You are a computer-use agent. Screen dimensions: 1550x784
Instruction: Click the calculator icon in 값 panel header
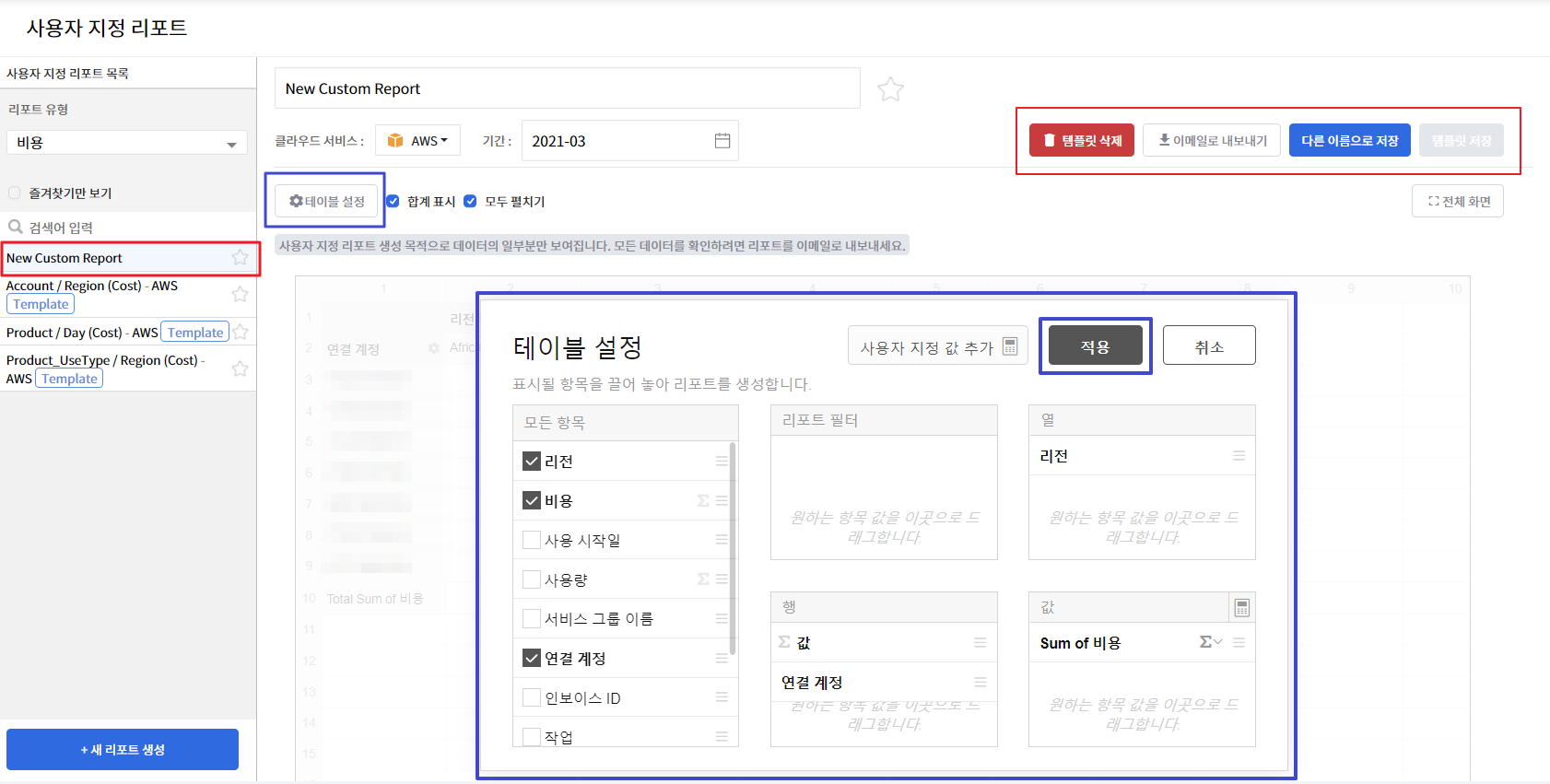pos(1241,608)
